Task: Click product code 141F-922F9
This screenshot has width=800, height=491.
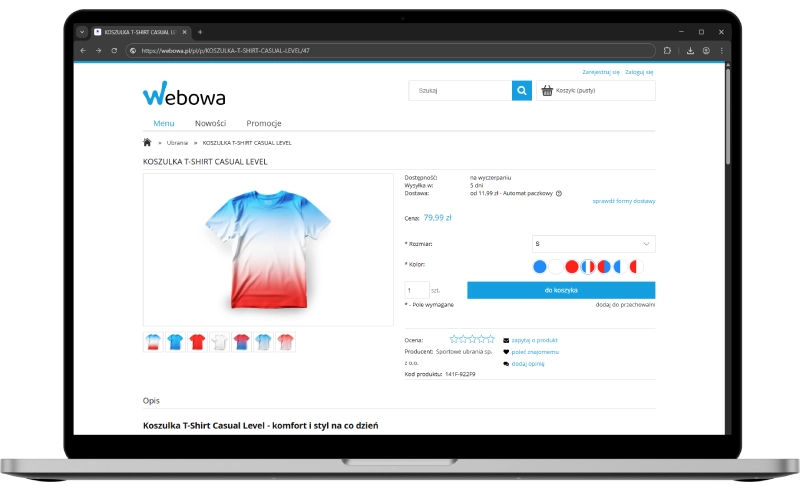Action: click(x=460, y=374)
